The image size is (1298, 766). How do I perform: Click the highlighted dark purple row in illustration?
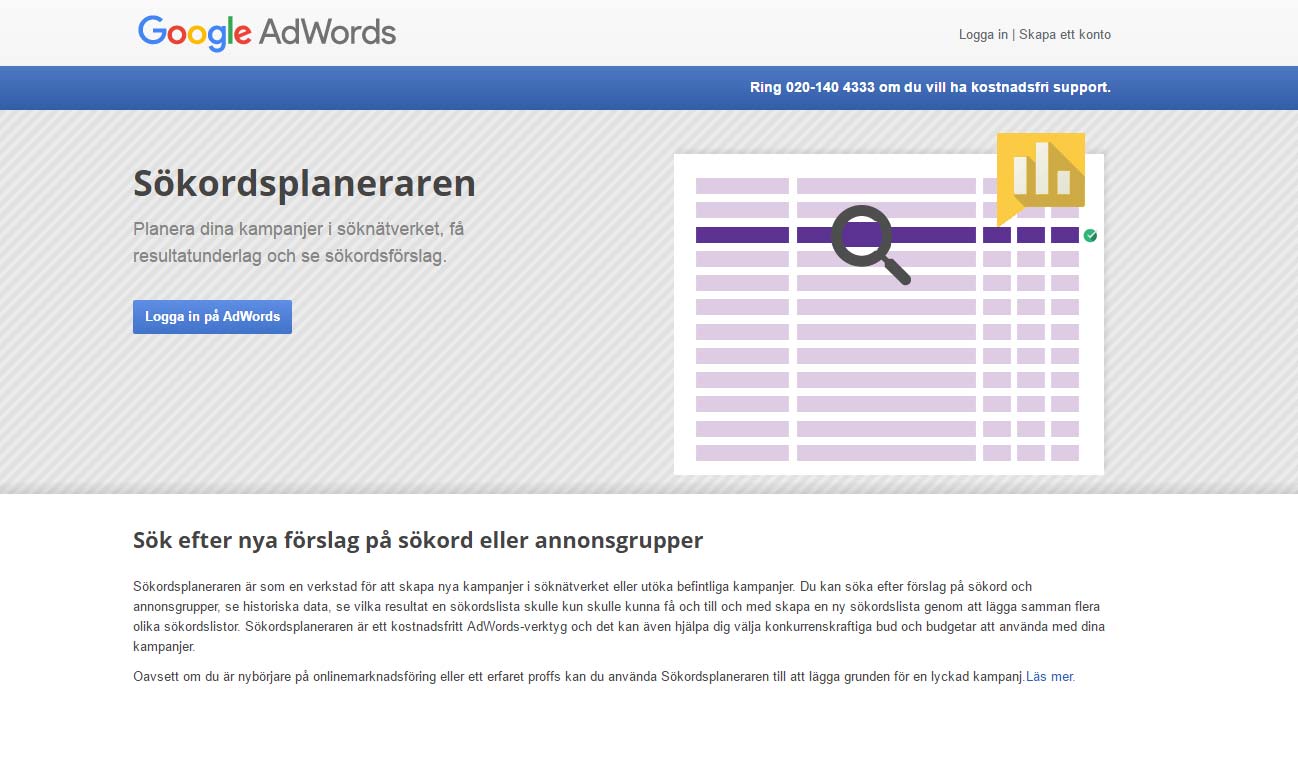[887, 235]
